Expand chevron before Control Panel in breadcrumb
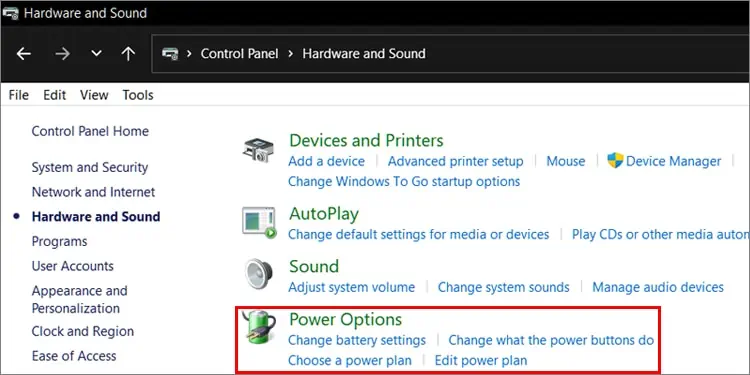Screen dimensions: 750x375 pos(189,54)
